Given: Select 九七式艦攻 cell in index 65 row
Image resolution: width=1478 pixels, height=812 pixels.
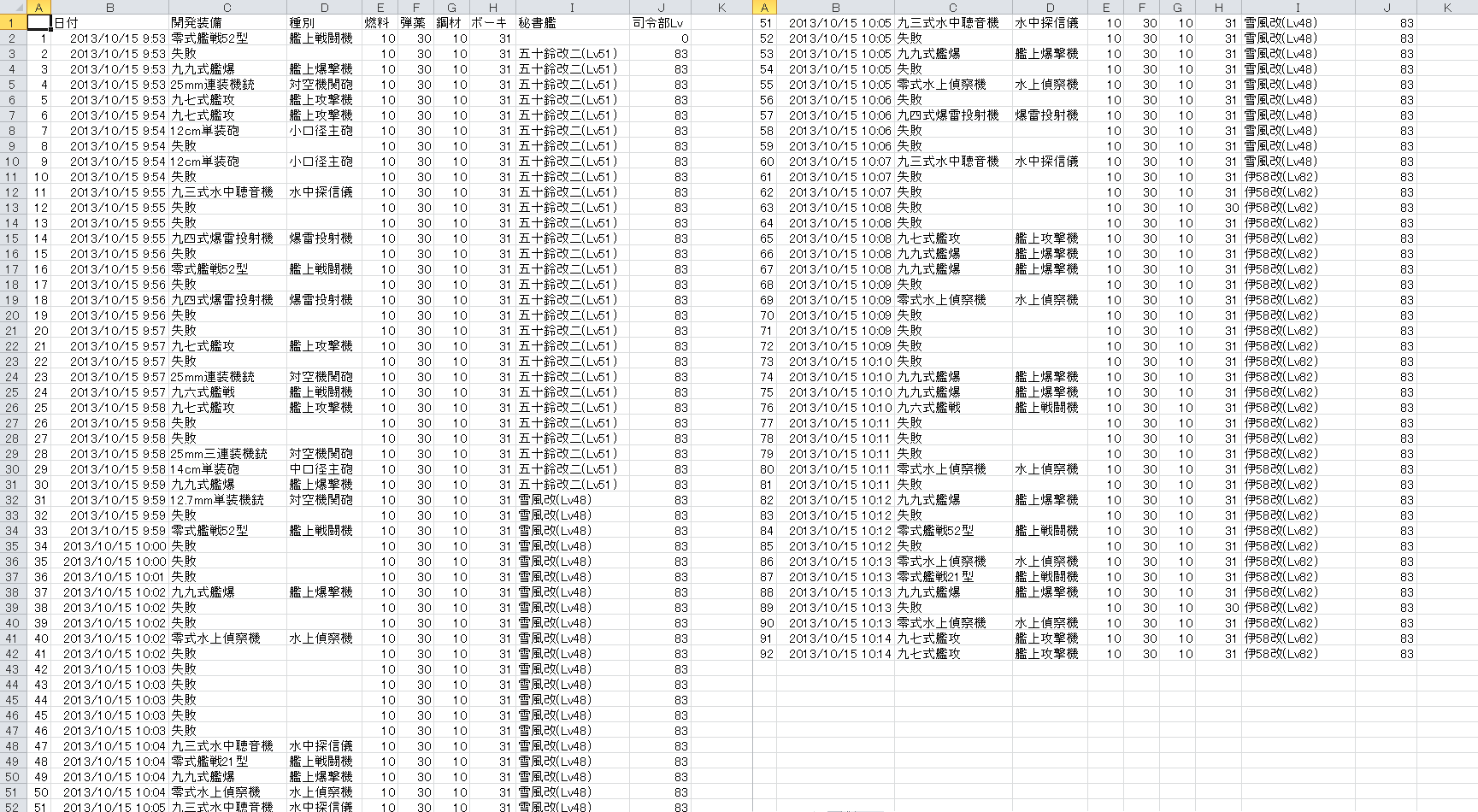Looking at the screenshot, I should coord(953,238).
